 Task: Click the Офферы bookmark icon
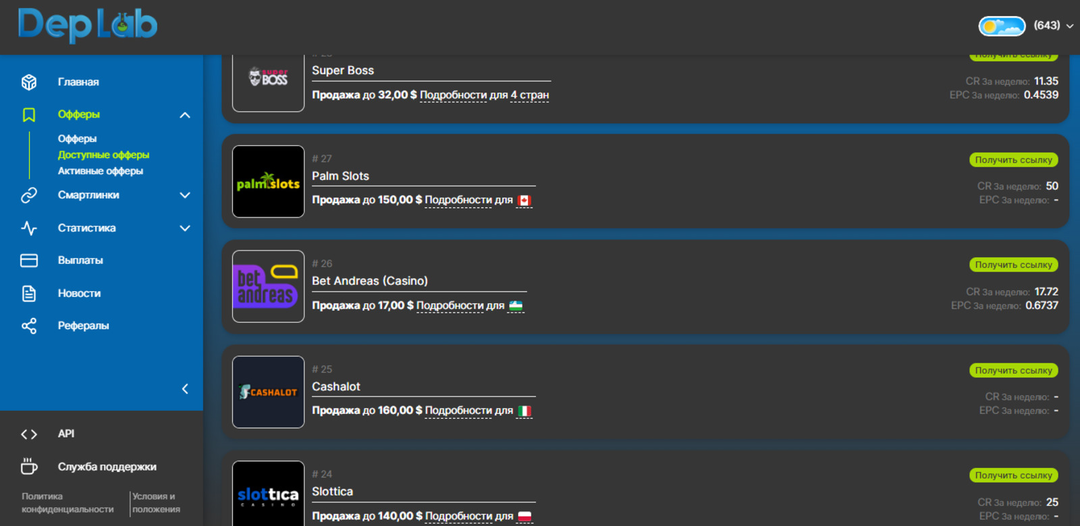pos(29,115)
